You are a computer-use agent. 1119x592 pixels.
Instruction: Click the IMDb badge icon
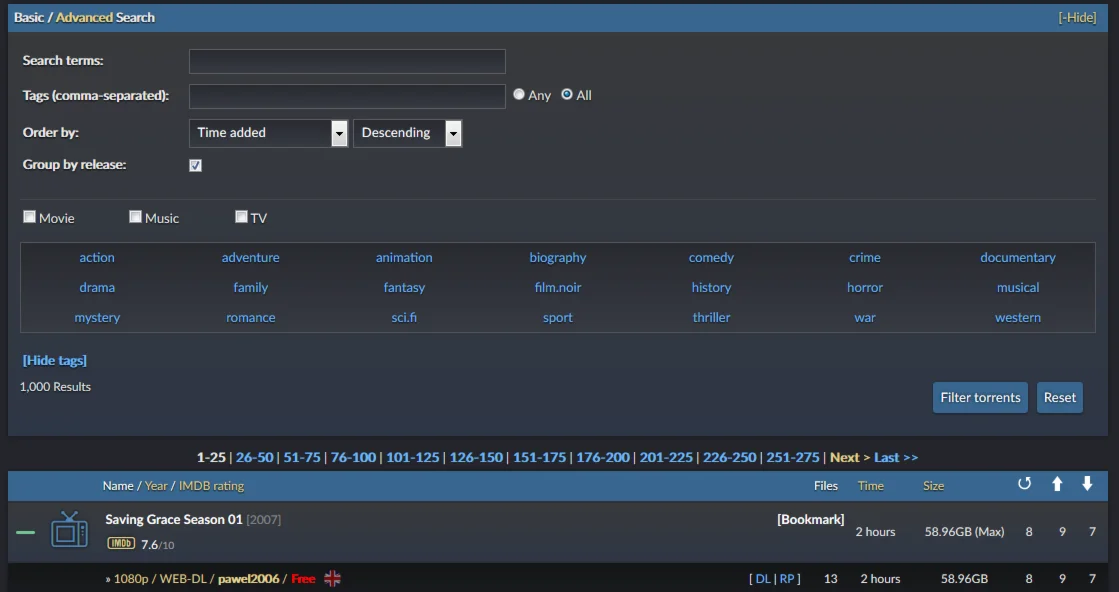point(120,544)
